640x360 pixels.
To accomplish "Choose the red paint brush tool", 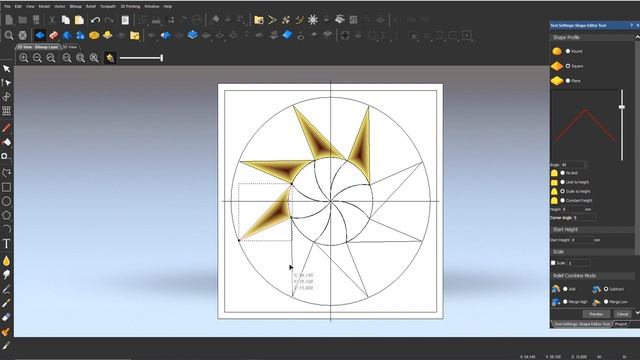I will point(7,128).
